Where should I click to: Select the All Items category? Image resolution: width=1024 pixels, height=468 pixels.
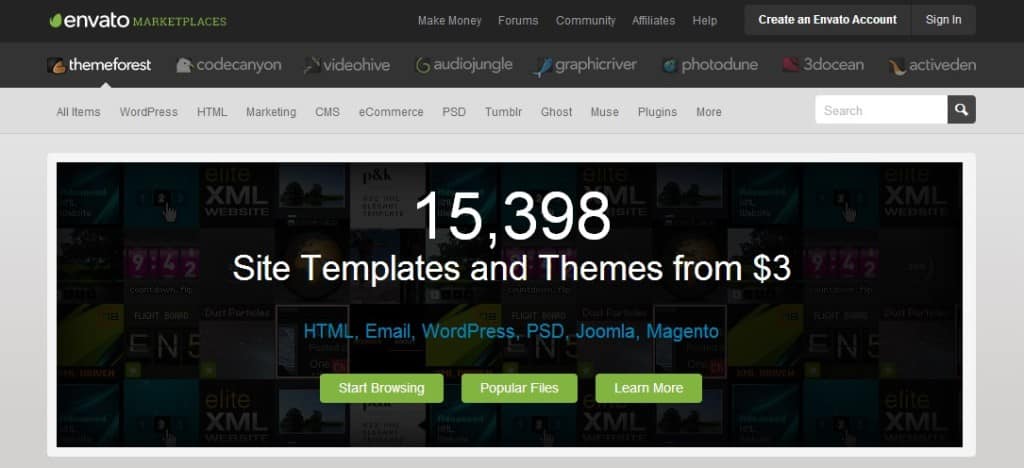78,112
